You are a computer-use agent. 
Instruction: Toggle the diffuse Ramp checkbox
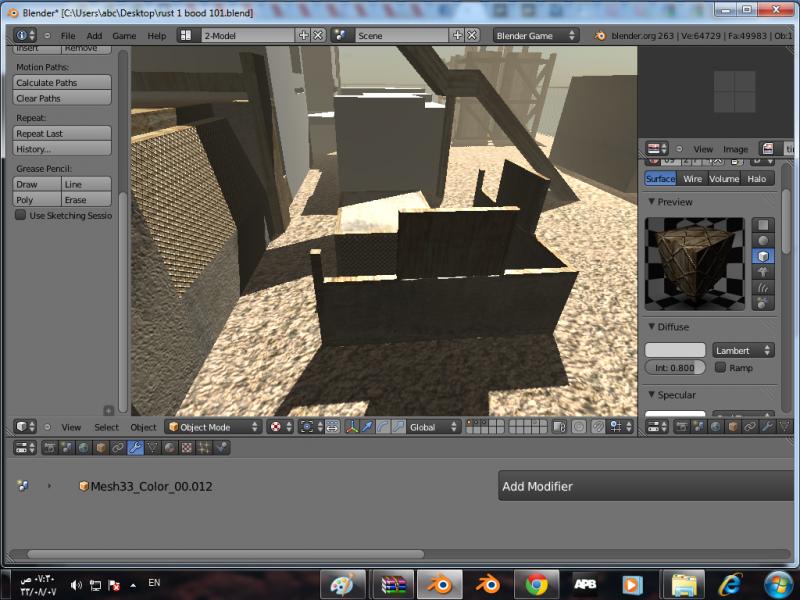720,368
